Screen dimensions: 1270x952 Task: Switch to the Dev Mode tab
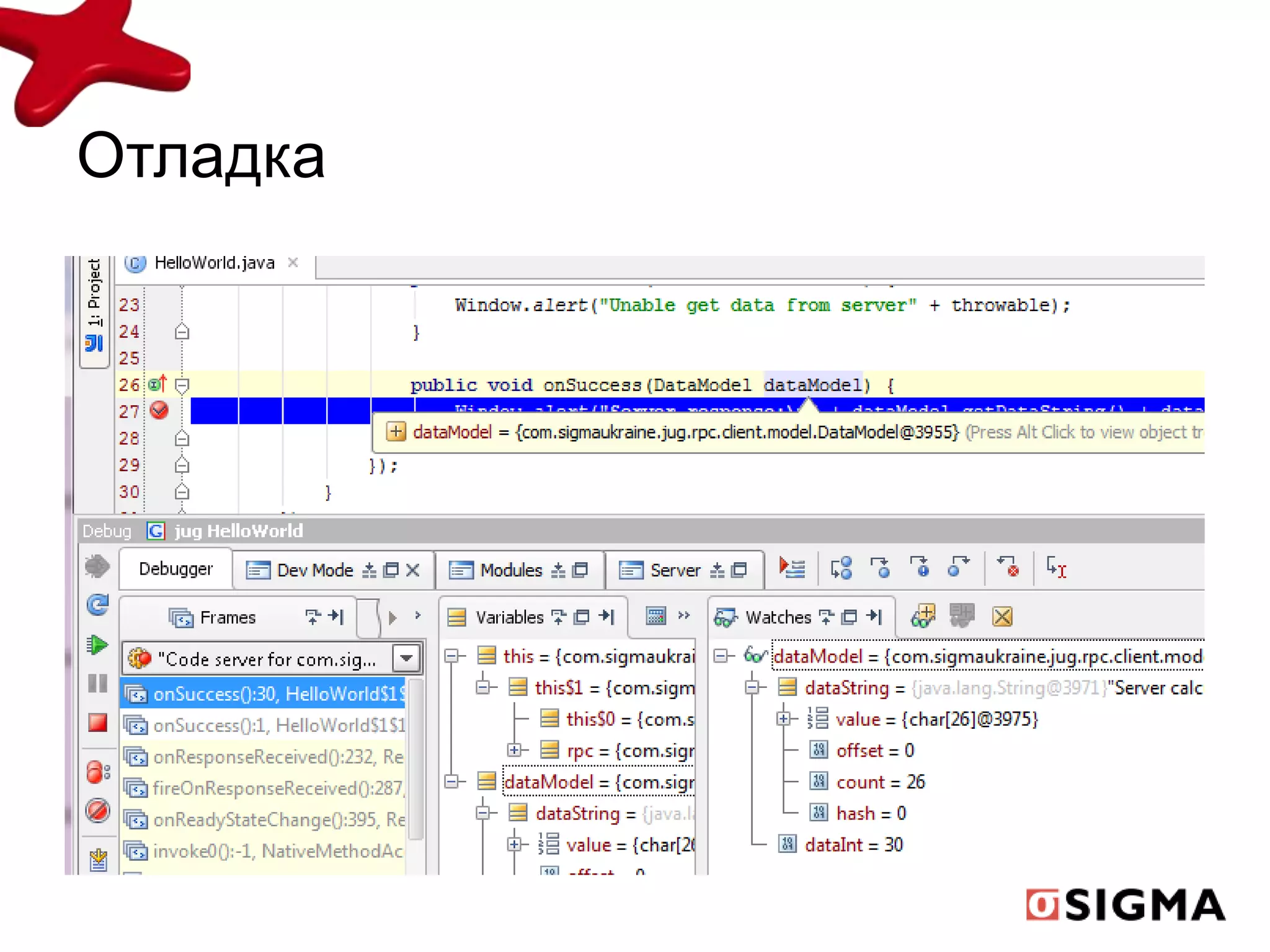click(314, 570)
